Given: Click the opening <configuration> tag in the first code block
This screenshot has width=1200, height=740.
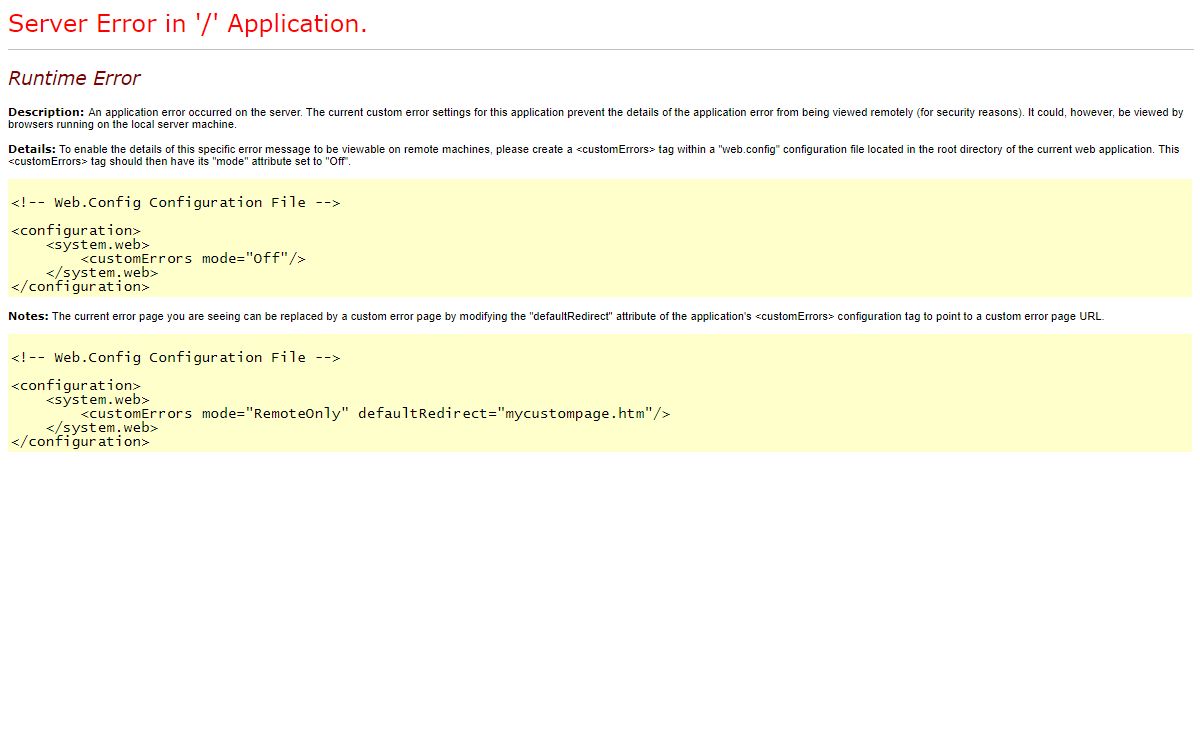Looking at the screenshot, I should [x=76, y=230].
